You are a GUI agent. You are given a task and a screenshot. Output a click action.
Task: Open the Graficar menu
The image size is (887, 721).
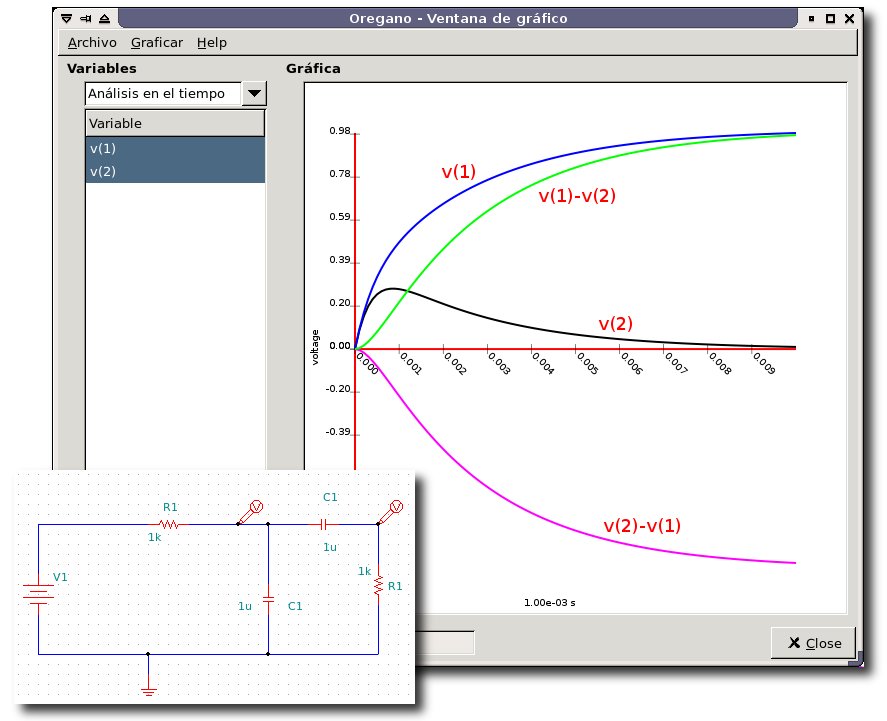pyautogui.click(x=157, y=42)
